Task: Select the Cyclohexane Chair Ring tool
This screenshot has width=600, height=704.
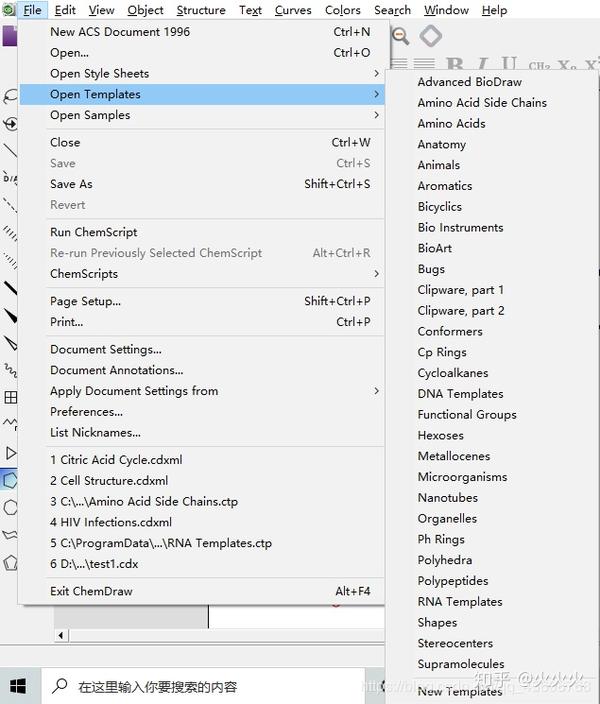Action: coord(10,535)
